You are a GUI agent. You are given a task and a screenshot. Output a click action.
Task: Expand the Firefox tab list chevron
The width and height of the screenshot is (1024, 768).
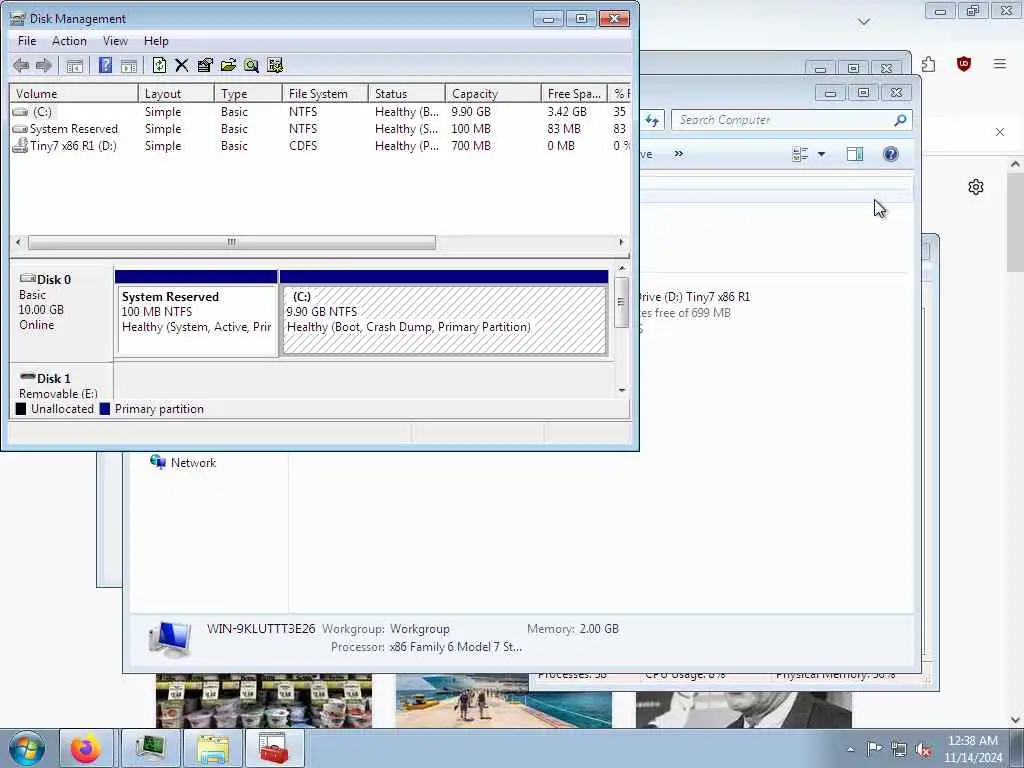864,22
